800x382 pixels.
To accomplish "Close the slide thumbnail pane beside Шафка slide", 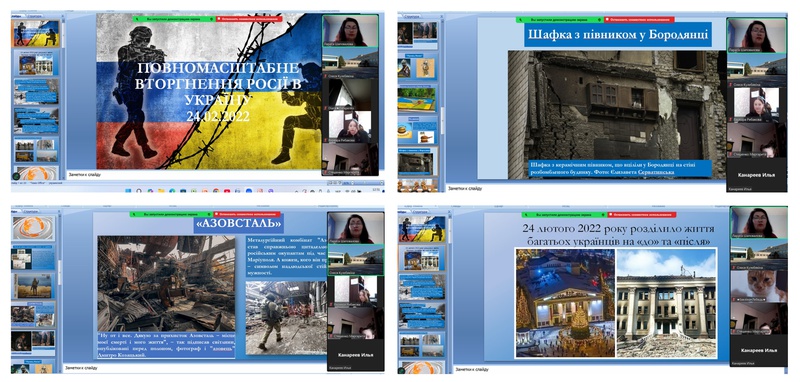I will [442, 16].
